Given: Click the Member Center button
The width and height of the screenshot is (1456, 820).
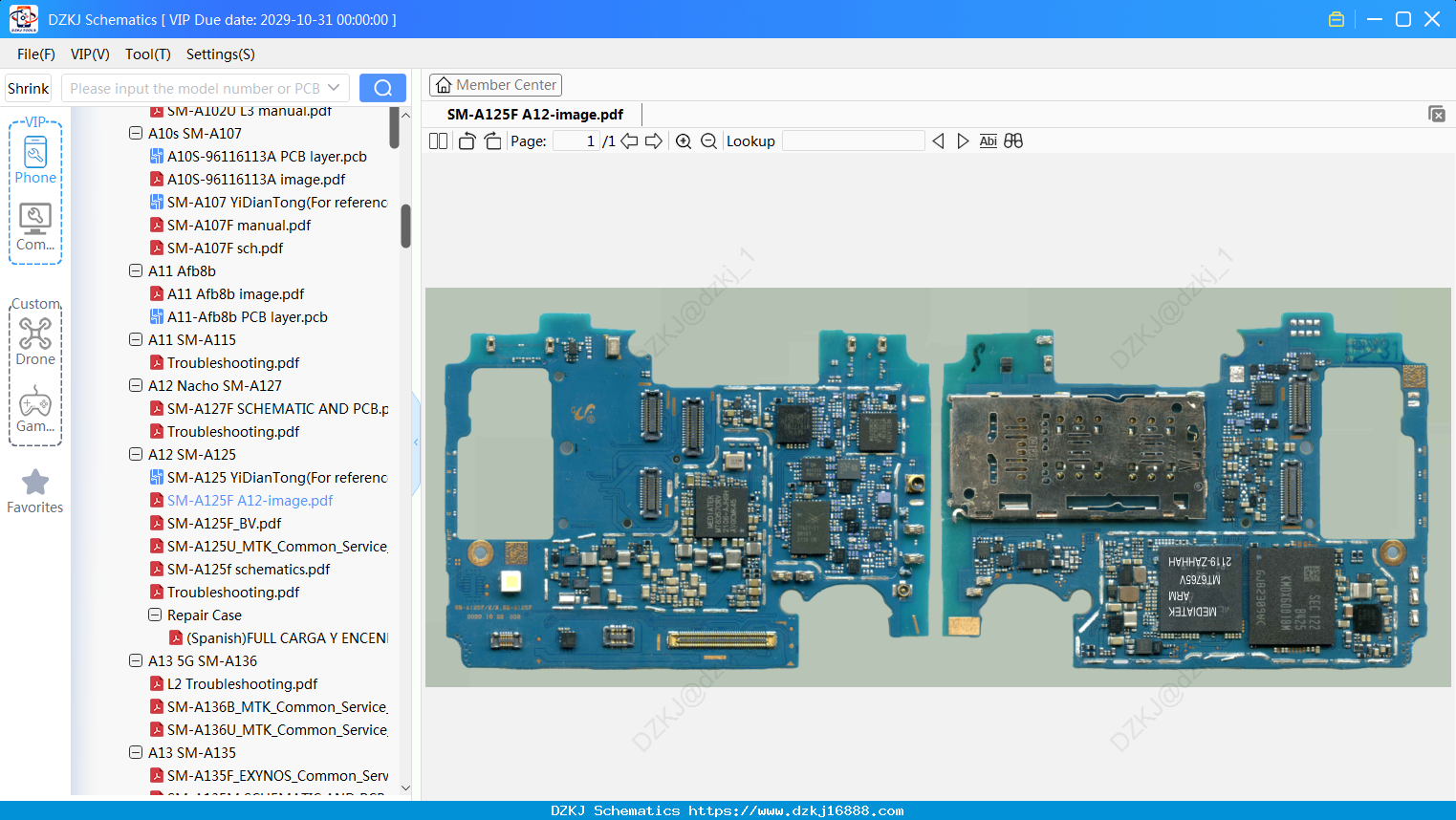Looking at the screenshot, I should pos(495,85).
